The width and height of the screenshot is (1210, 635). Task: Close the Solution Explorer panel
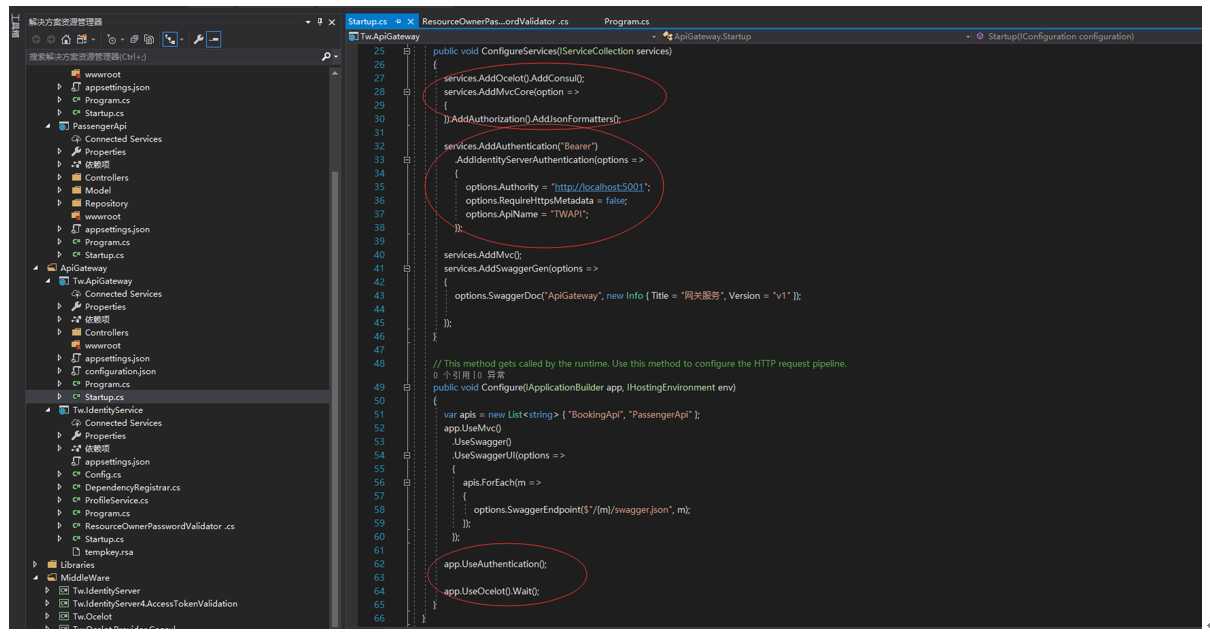pos(332,21)
